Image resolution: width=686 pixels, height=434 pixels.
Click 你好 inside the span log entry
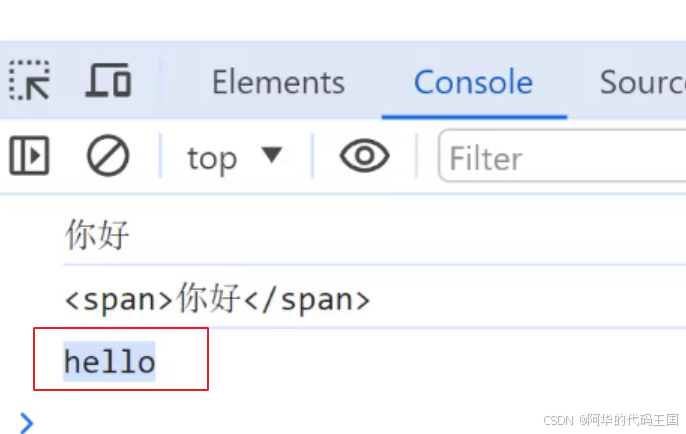208,298
